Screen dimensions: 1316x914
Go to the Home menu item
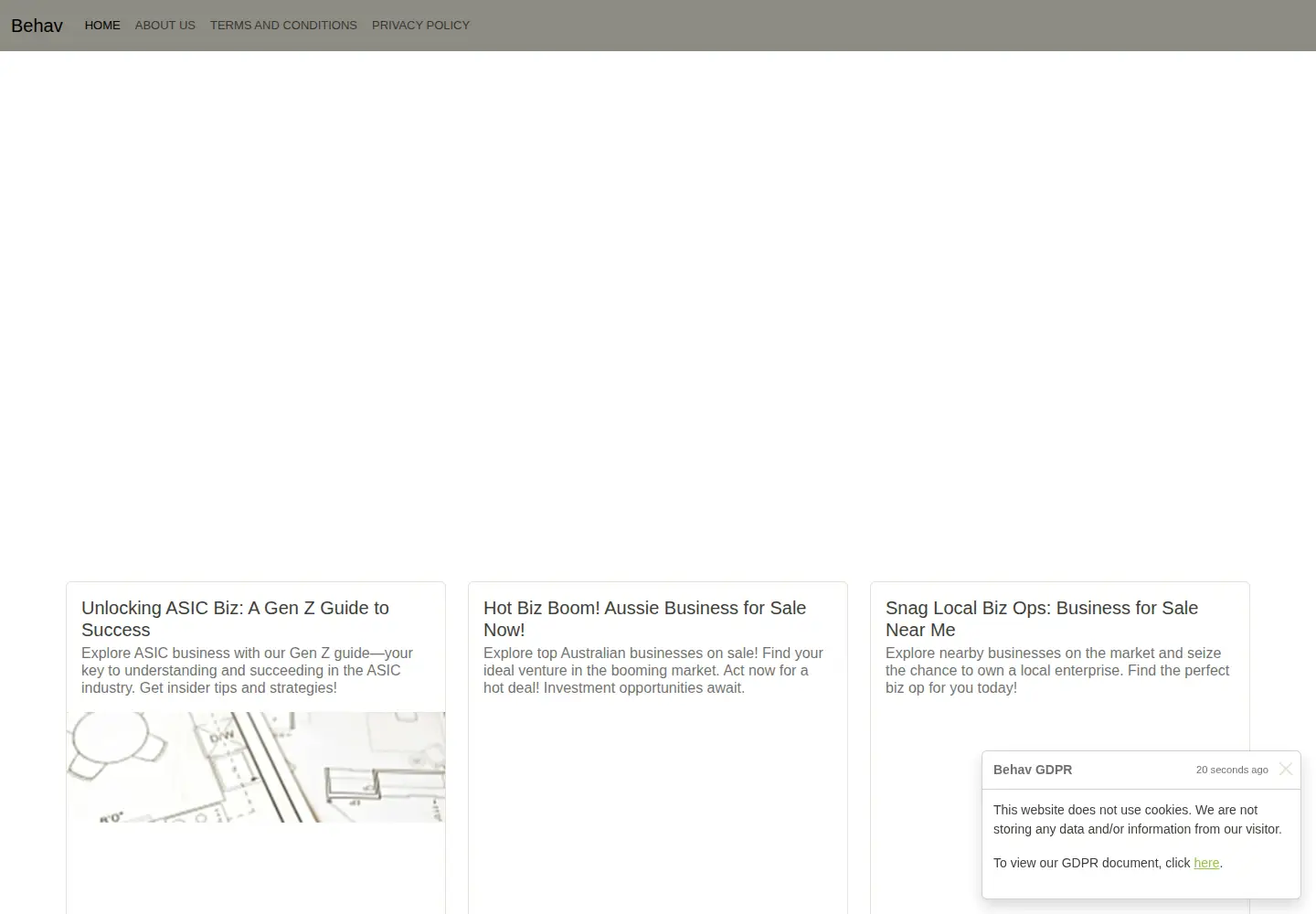pyautogui.click(x=102, y=26)
